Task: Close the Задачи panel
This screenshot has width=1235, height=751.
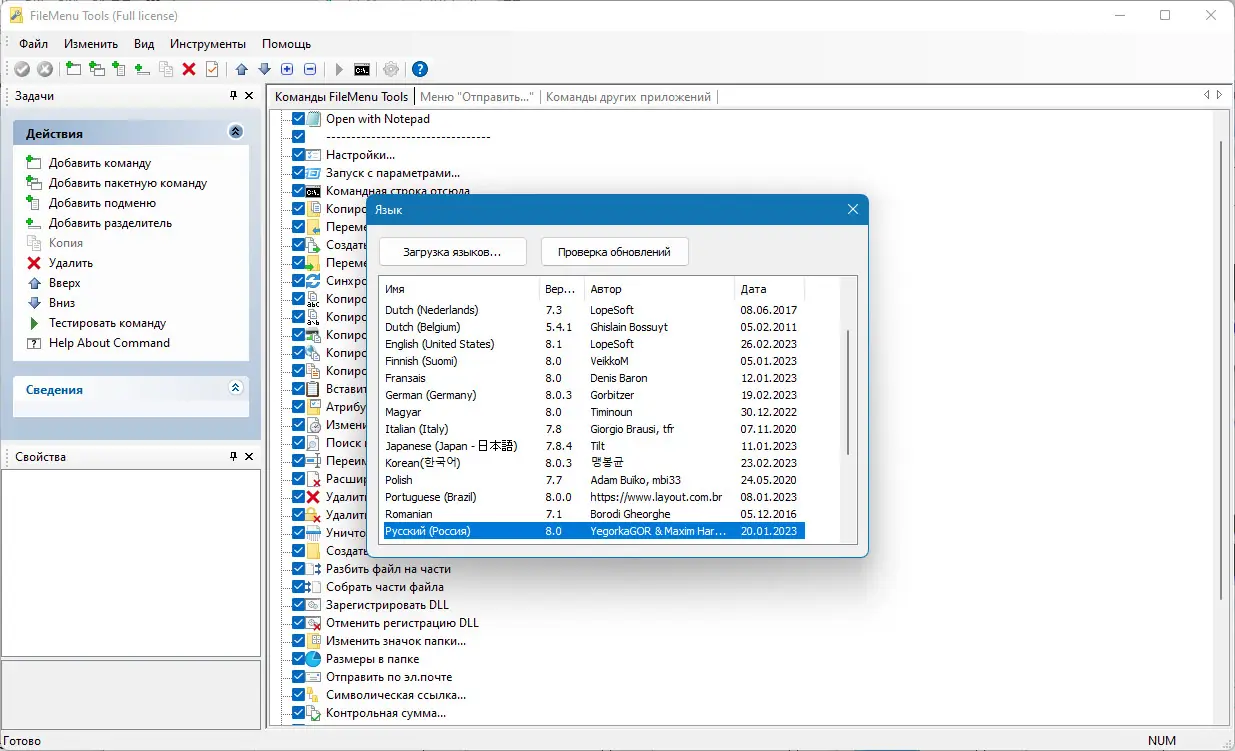Action: 250,96
